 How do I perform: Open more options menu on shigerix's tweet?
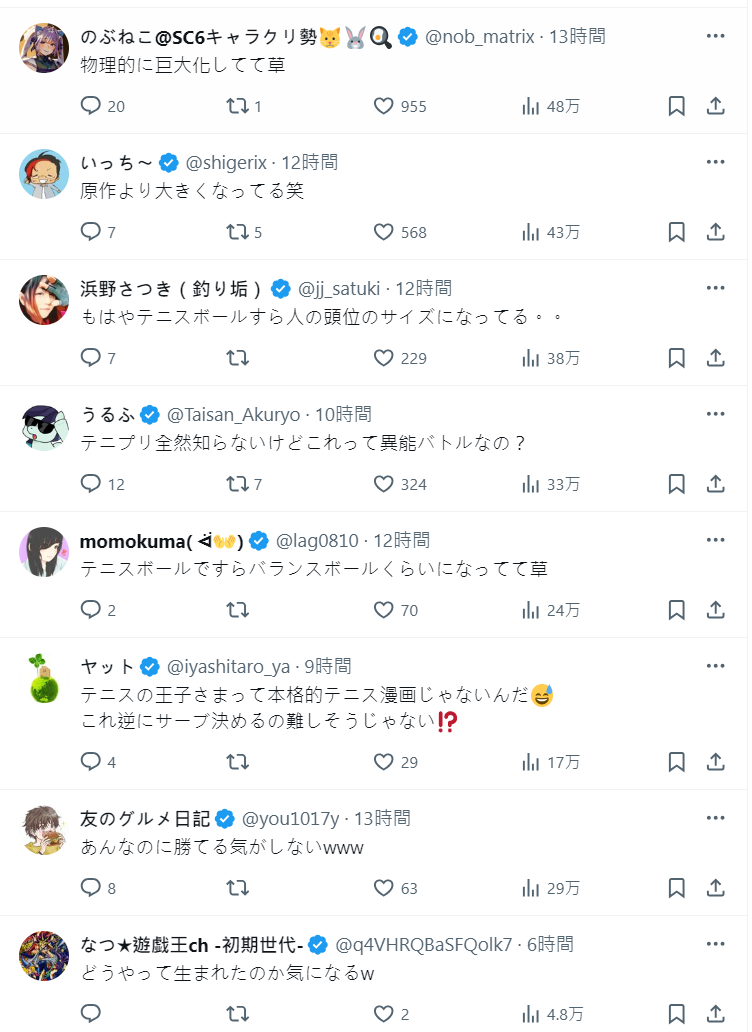(715, 162)
